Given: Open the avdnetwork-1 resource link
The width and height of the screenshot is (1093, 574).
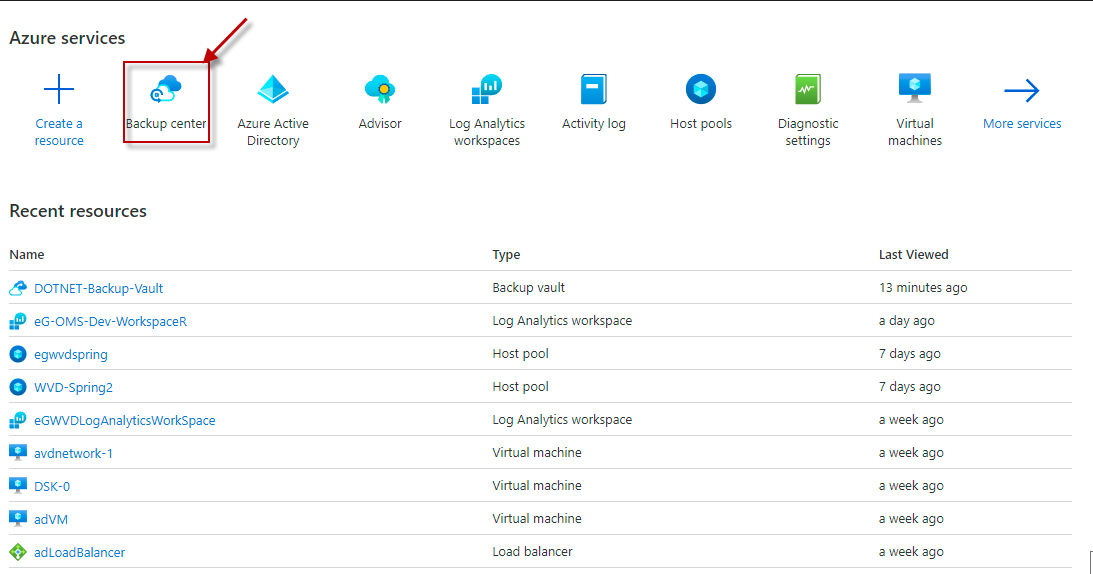Looking at the screenshot, I should coord(73,453).
